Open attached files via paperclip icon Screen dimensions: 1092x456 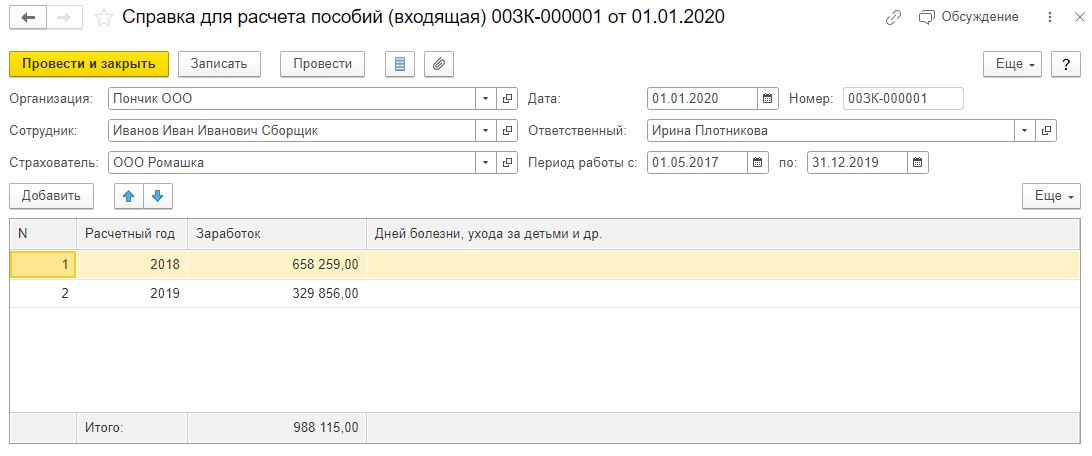[x=439, y=64]
